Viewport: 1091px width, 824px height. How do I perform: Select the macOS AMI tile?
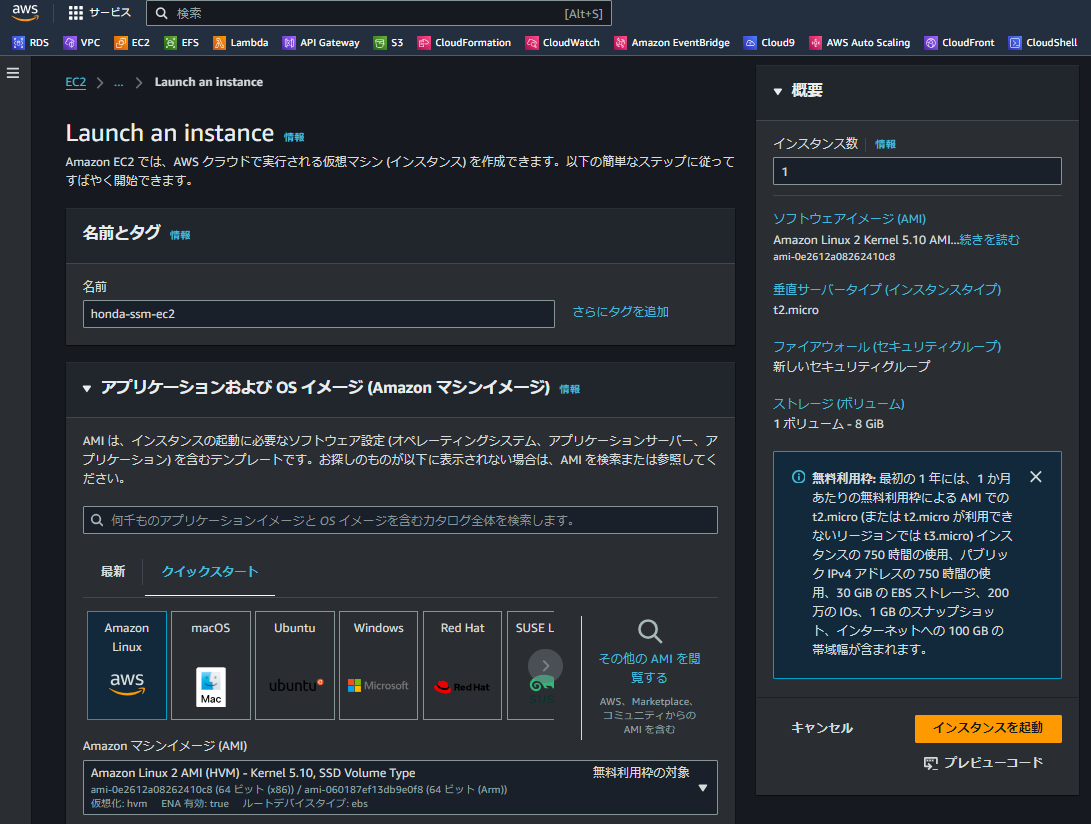211,665
